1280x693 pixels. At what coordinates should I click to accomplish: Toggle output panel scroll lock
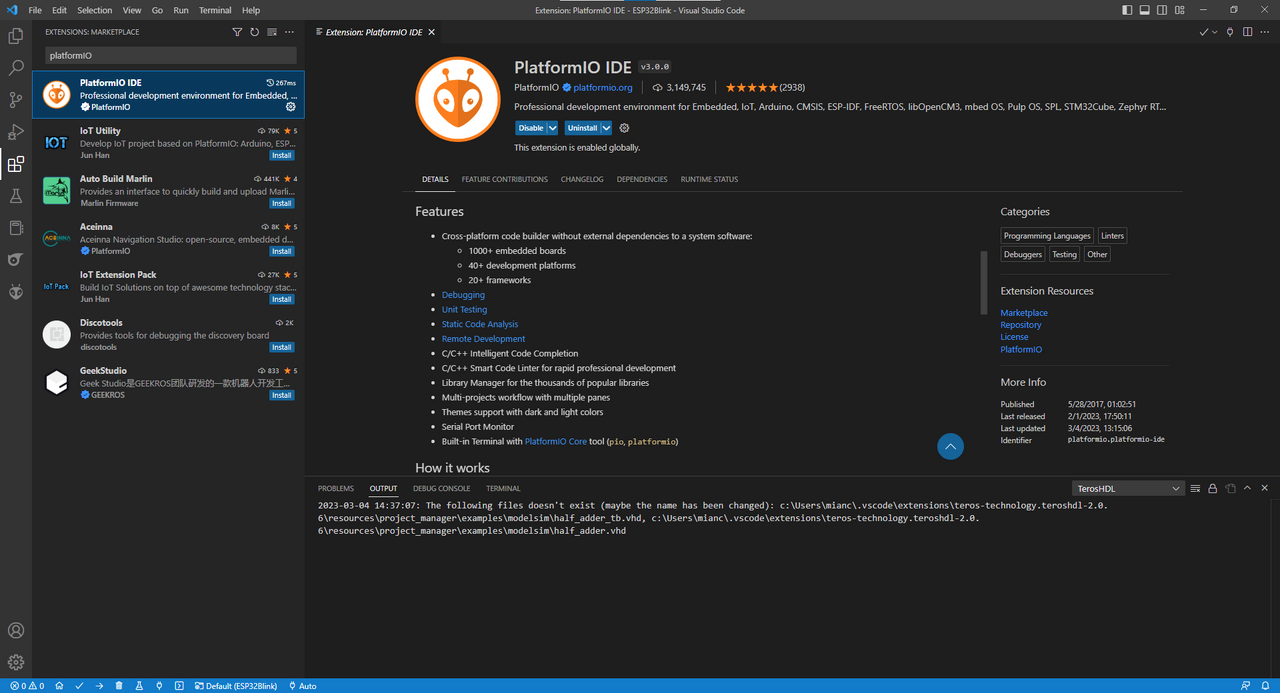[1213, 488]
